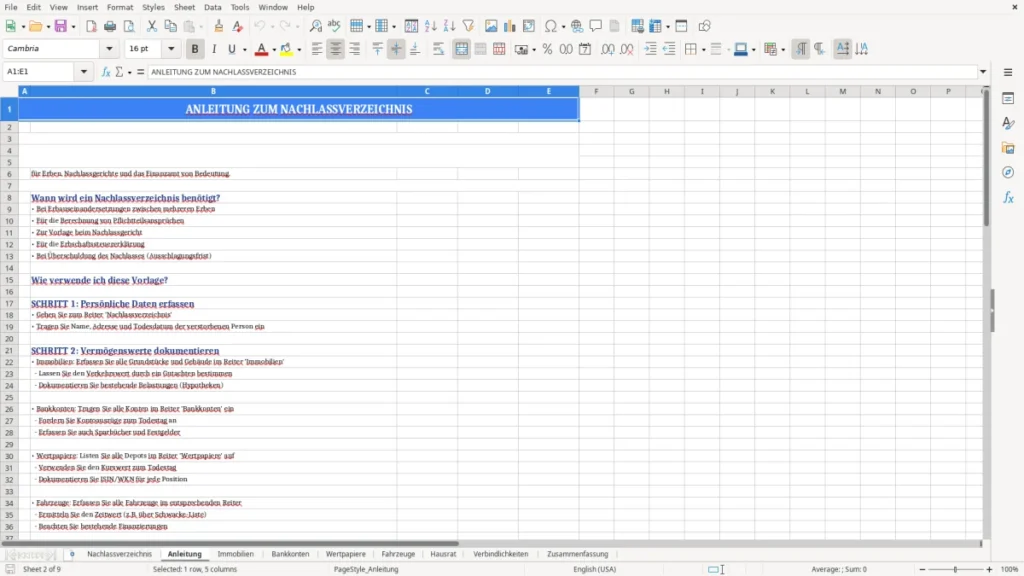Click the Print toolbar icon
This screenshot has width=1024, height=576.
tap(110, 26)
